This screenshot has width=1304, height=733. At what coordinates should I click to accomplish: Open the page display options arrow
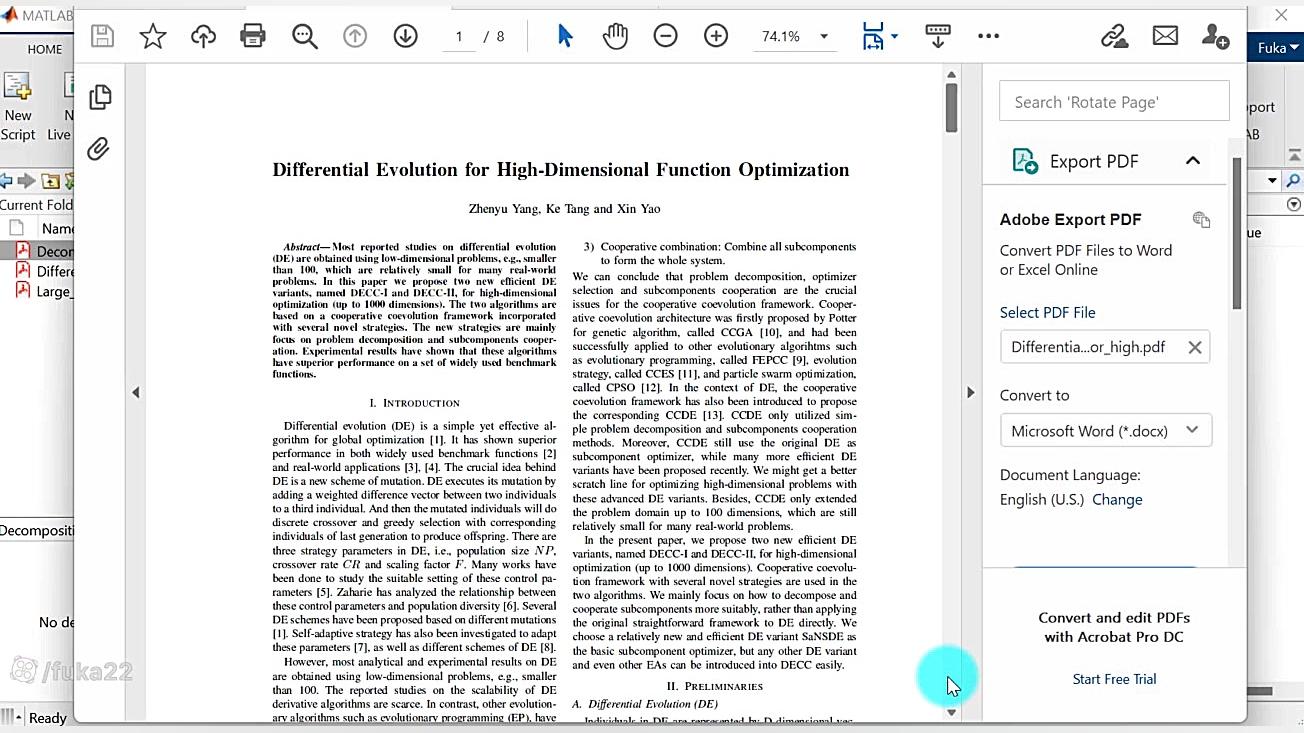pos(895,37)
